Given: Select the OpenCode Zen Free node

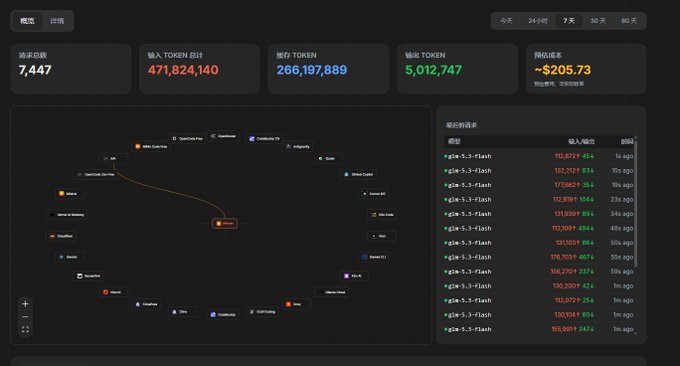Looking at the screenshot, I should point(95,174).
